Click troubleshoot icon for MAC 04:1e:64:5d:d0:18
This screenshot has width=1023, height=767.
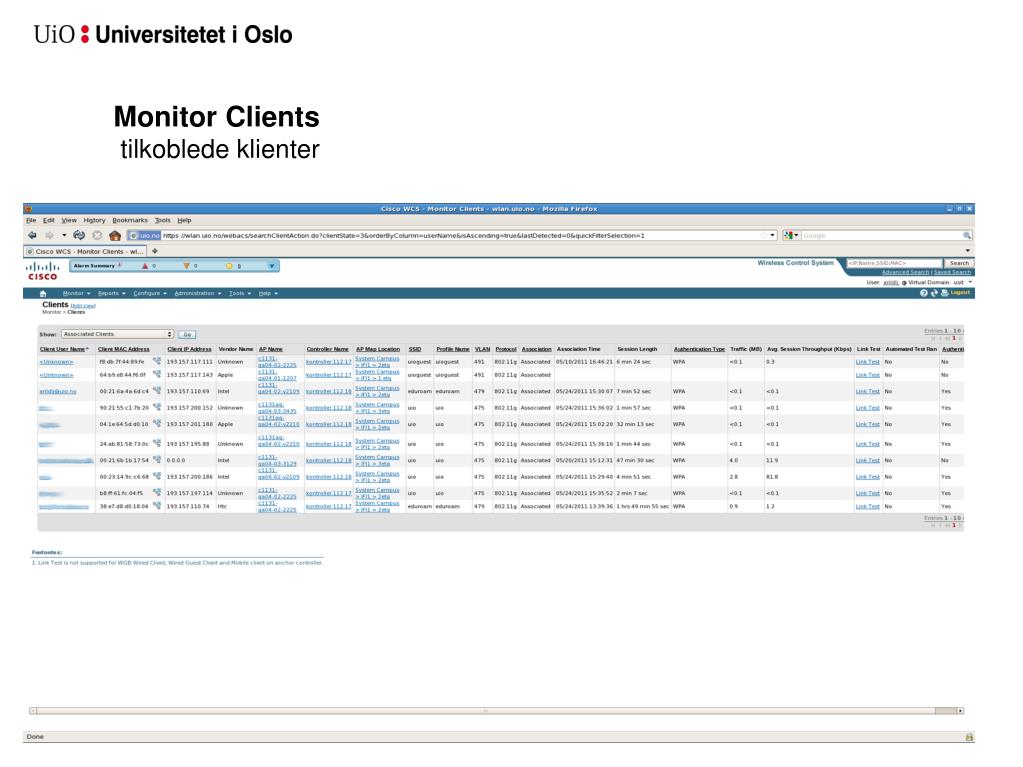[x=157, y=423]
